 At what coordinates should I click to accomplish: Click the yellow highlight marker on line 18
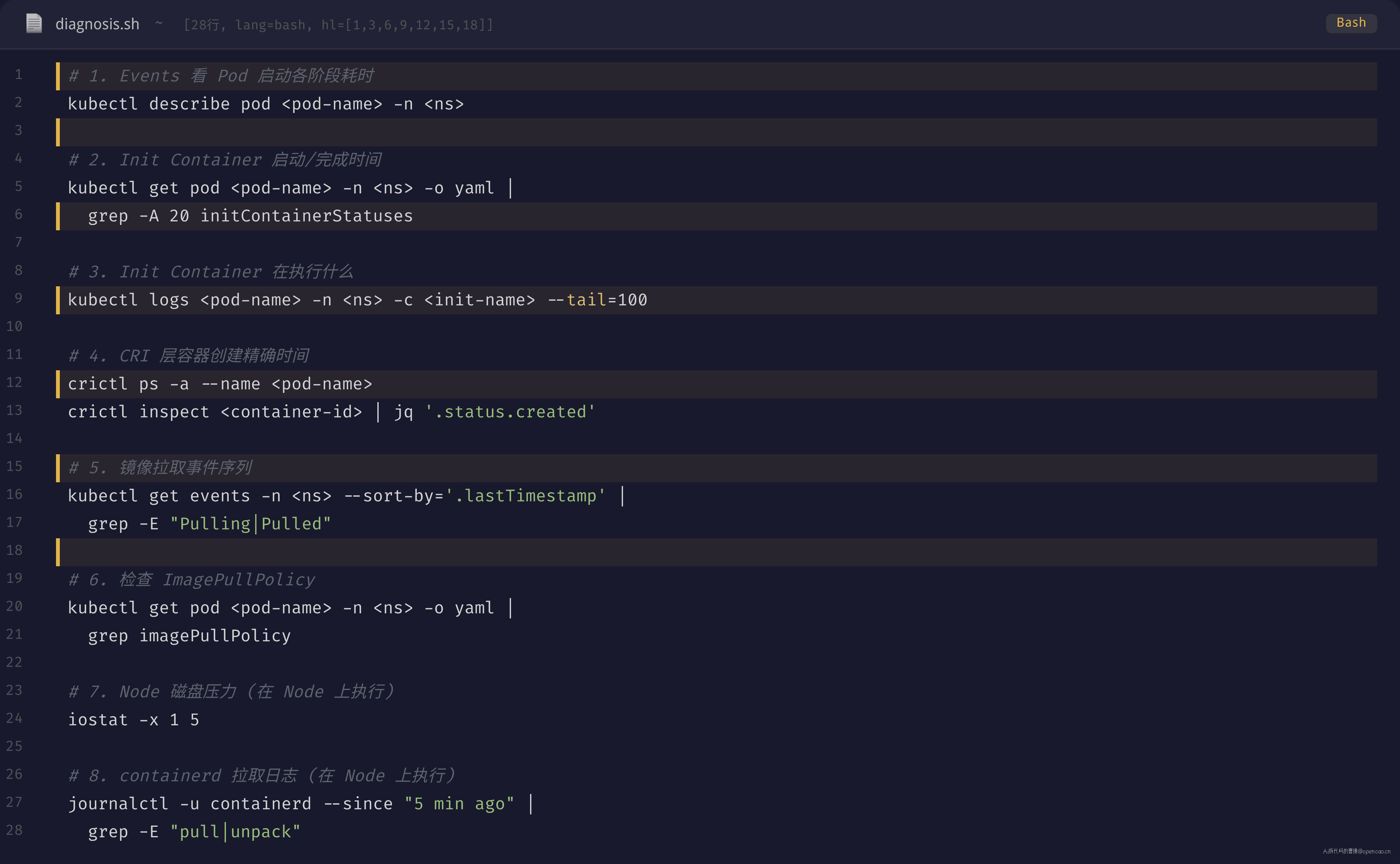(x=58, y=552)
